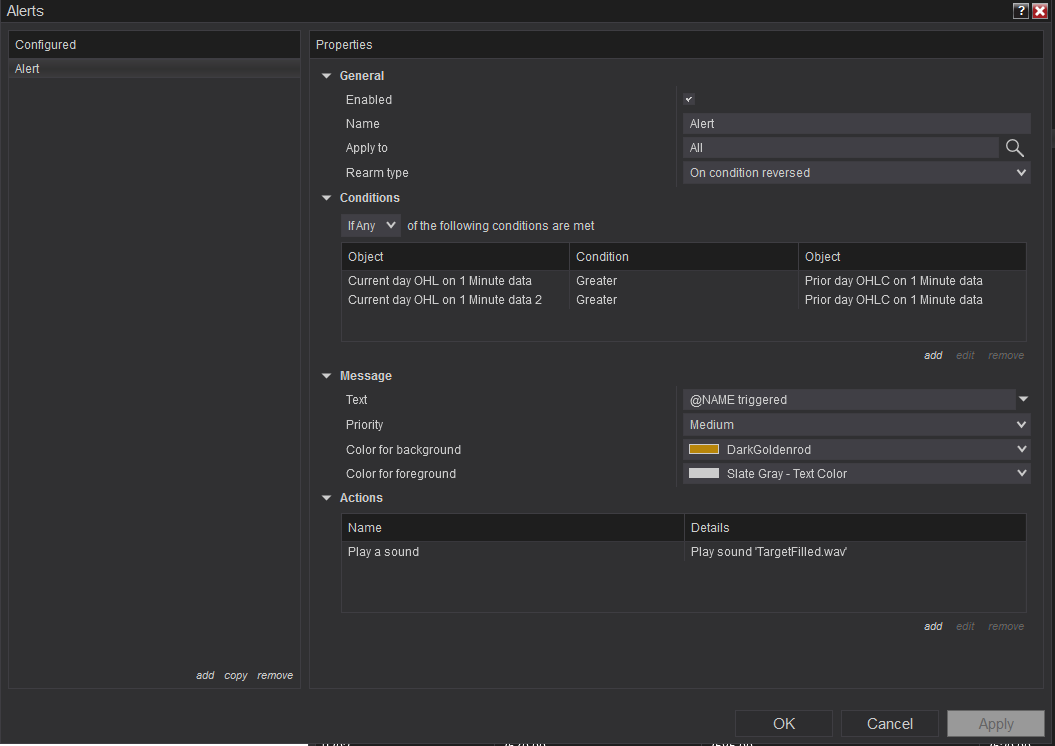Viewport: 1055px width, 746px height.
Task: Collapse the General section
Action: [327, 76]
